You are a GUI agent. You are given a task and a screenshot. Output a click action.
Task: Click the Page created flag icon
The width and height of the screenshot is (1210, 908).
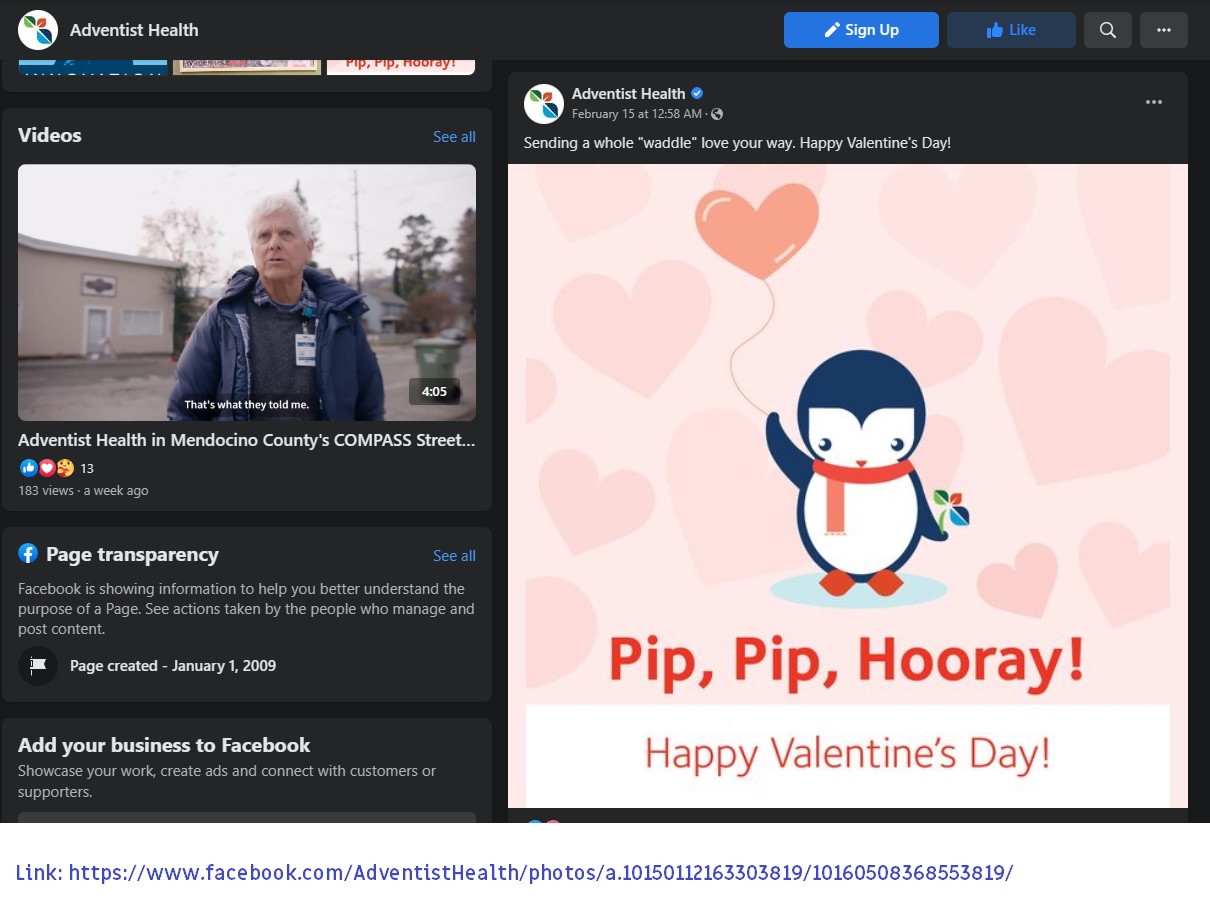(x=38, y=666)
